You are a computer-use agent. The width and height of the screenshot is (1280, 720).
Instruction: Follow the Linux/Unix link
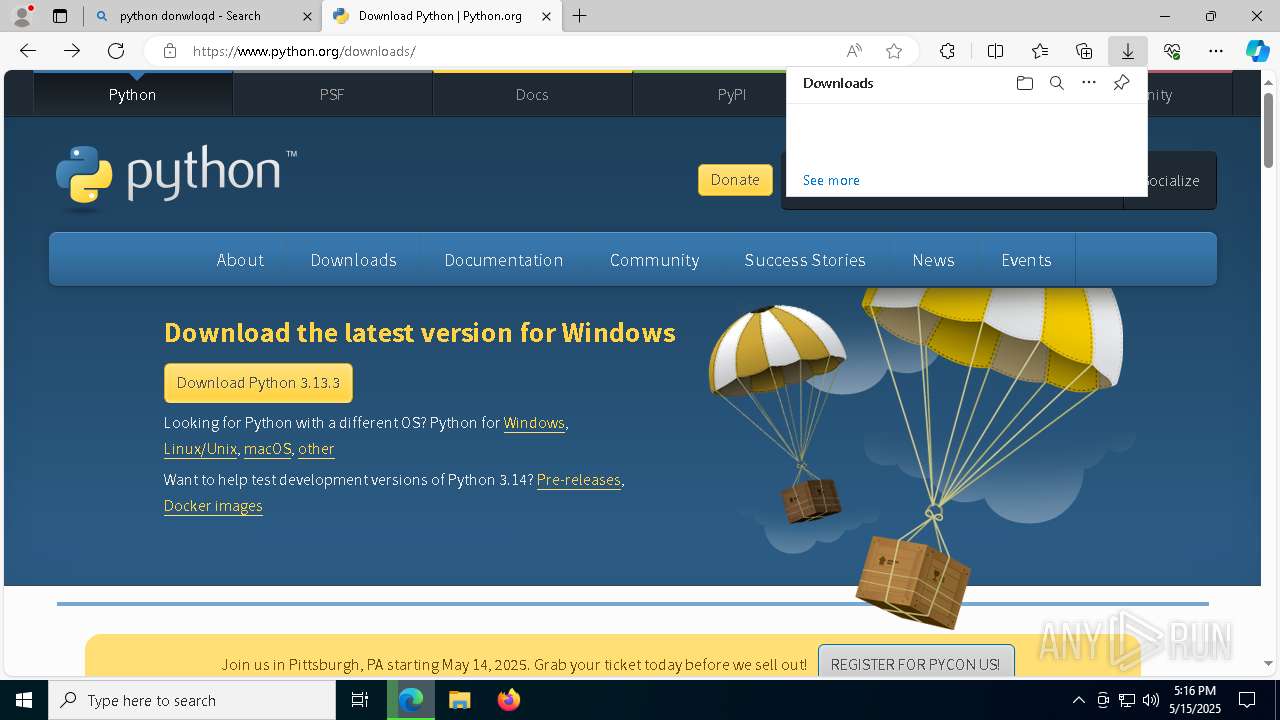(200, 449)
